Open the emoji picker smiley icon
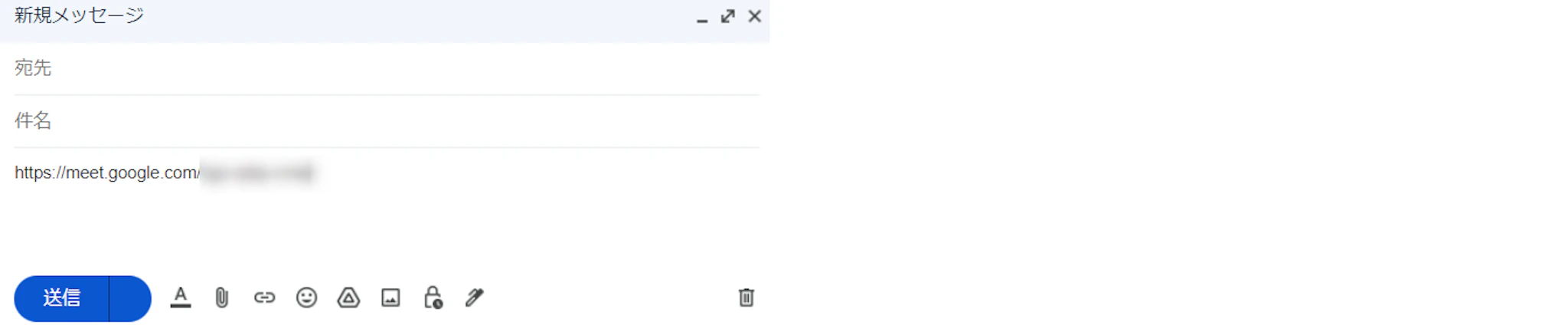The height and width of the screenshot is (335, 1568). click(x=306, y=297)
